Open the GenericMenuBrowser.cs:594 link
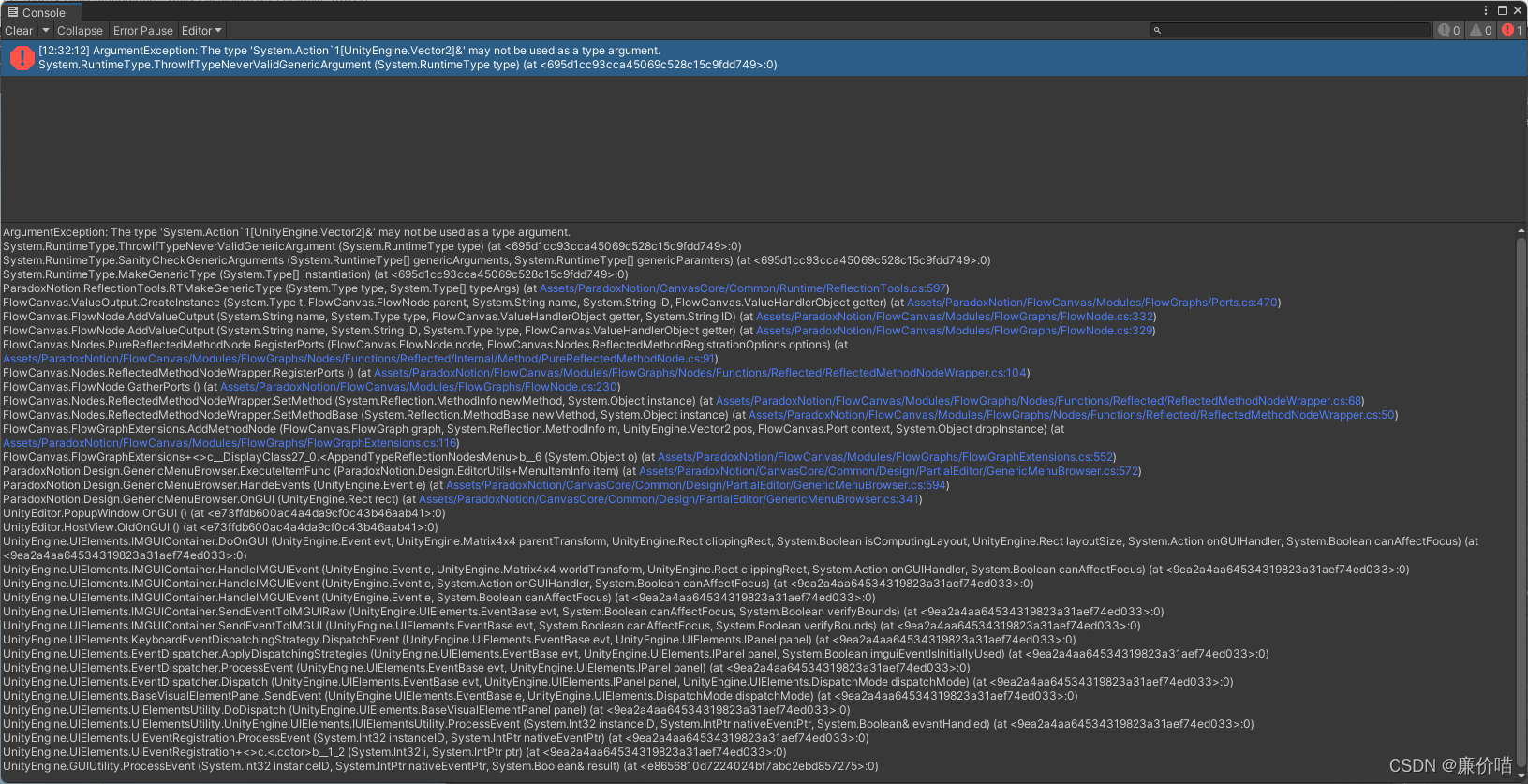Image resolution: width=1528 pixels, height=784 pixels. pyautogui.click(x=696, y=485)
